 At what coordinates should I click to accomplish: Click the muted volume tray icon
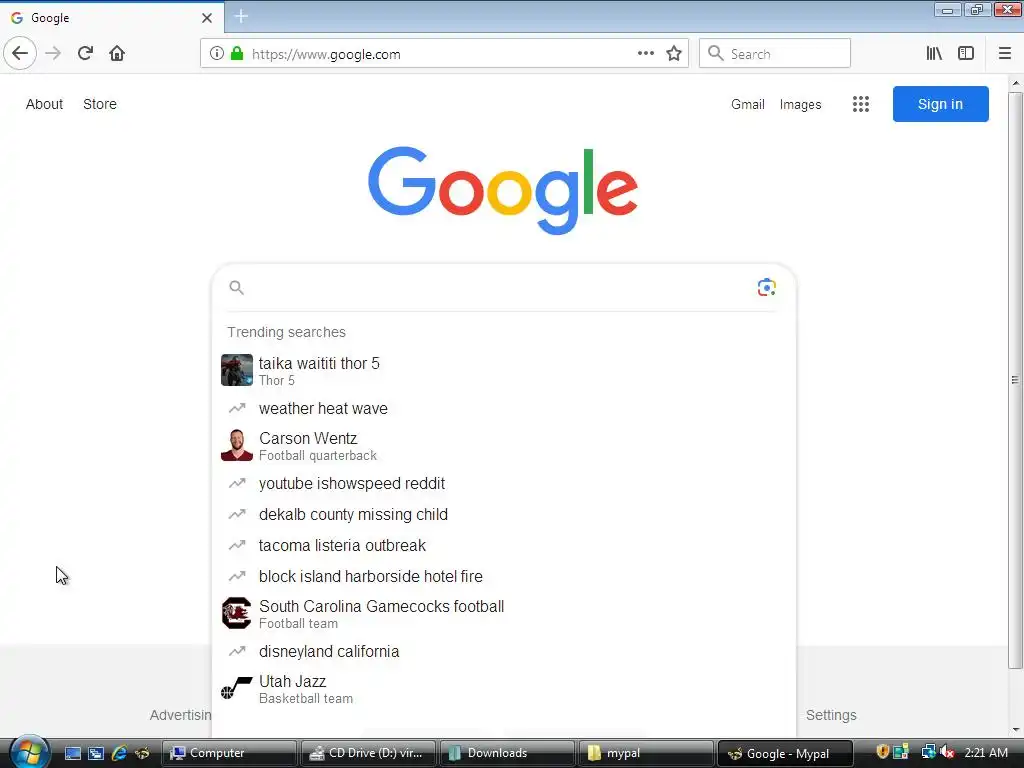pyautogui.click(x=946, y=752)
